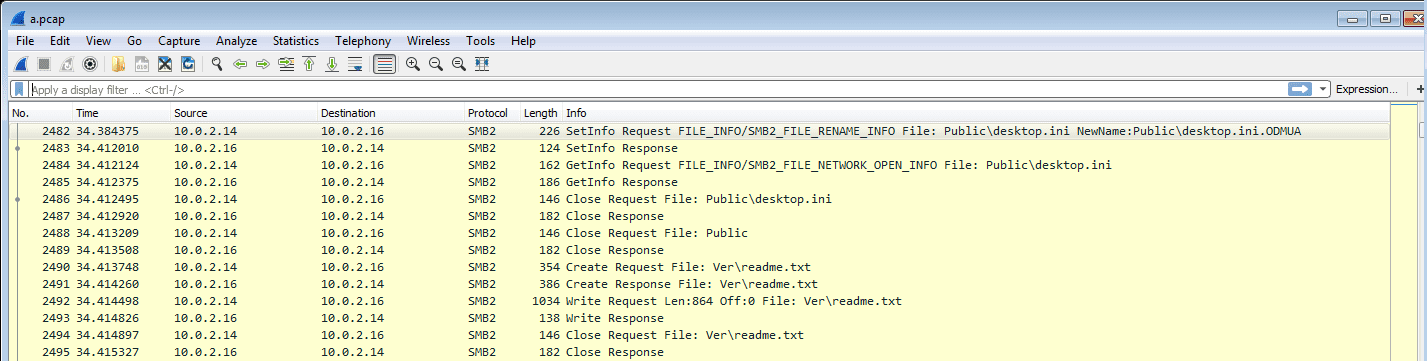The image size is (1427, 361).
Task: Open the Wireless menu
Action: pos(428,41)
